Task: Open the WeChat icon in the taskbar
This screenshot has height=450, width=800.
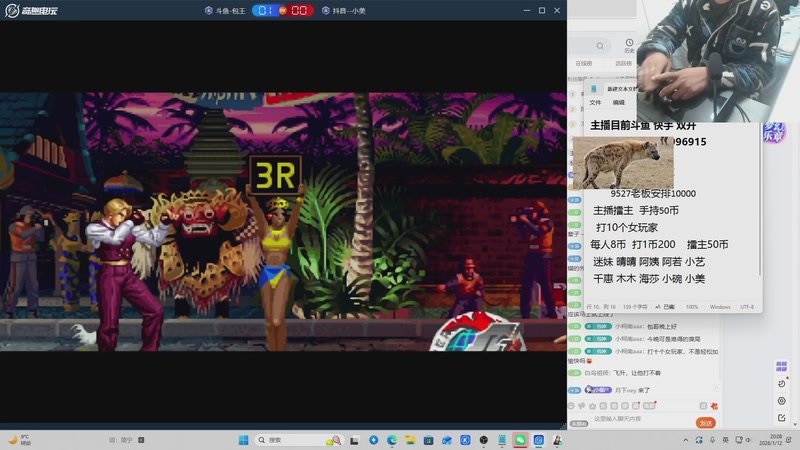Action: pos(520,440)
